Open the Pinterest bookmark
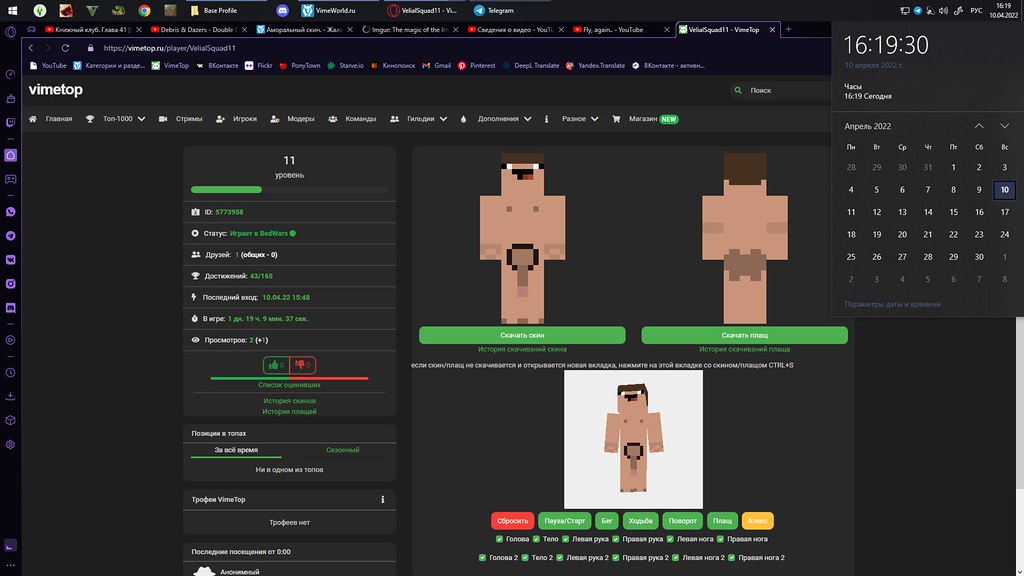The height and width of the screenshot is (576, 1024). (x=477, y=65)
